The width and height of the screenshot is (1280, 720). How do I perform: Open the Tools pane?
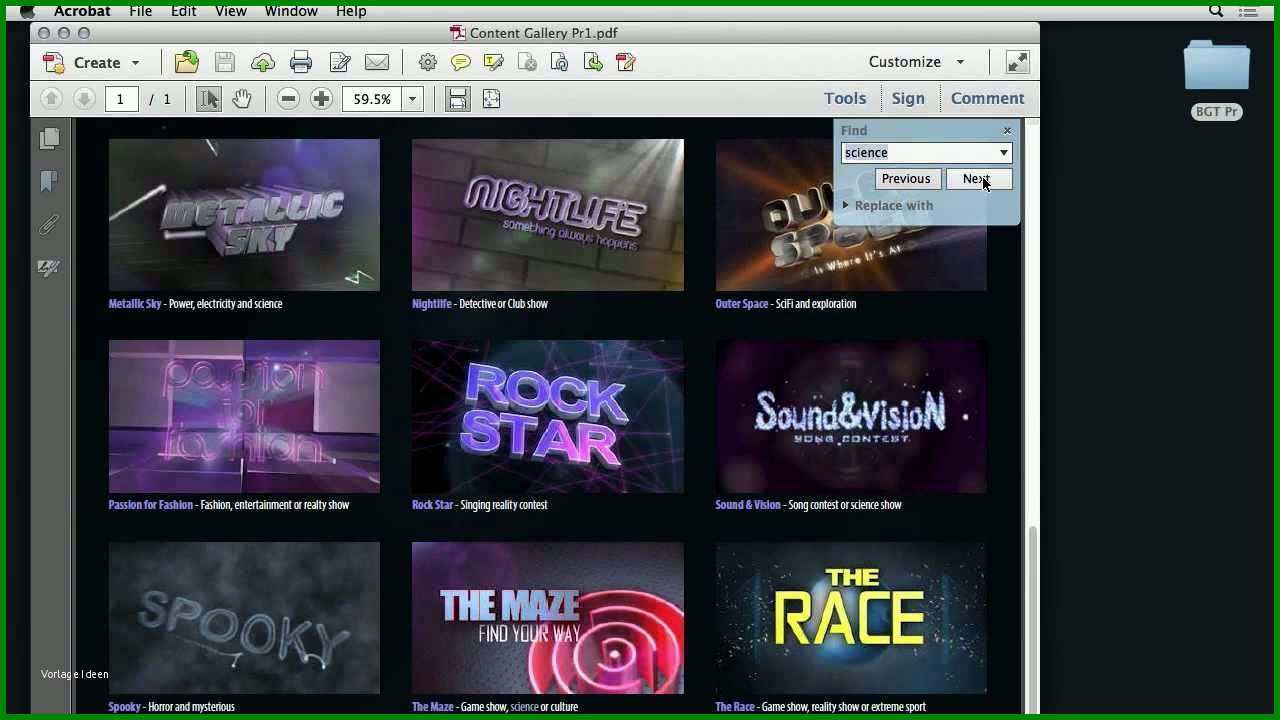tap(845, 98)
